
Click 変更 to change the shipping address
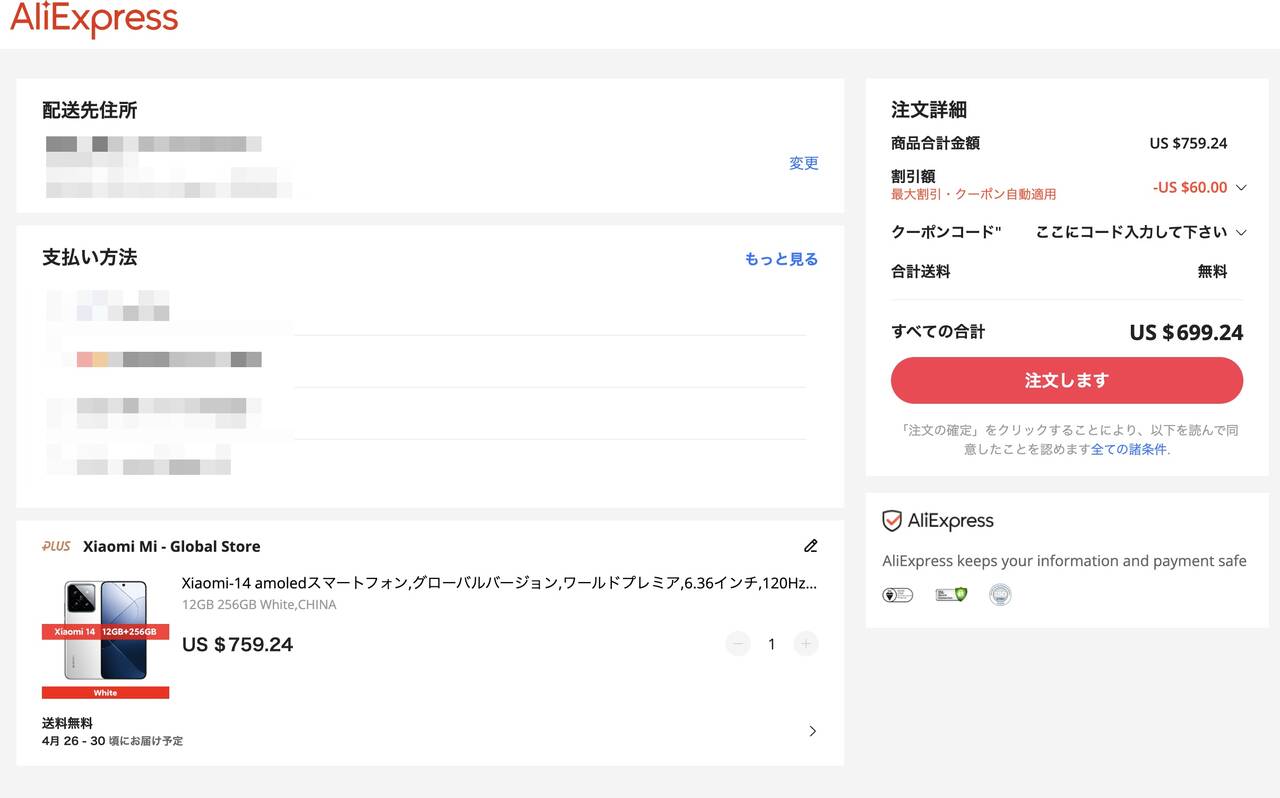[803, 163]
